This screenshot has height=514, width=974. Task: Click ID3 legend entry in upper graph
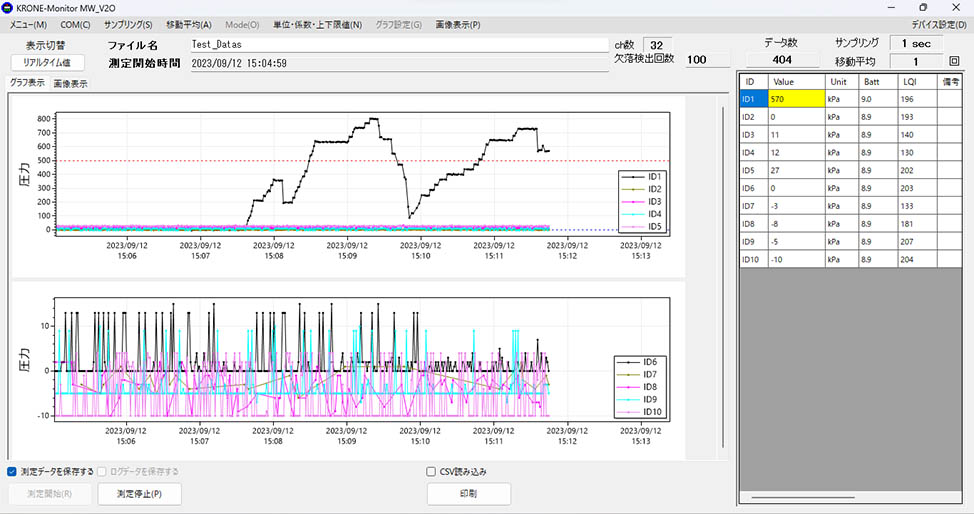642,201
